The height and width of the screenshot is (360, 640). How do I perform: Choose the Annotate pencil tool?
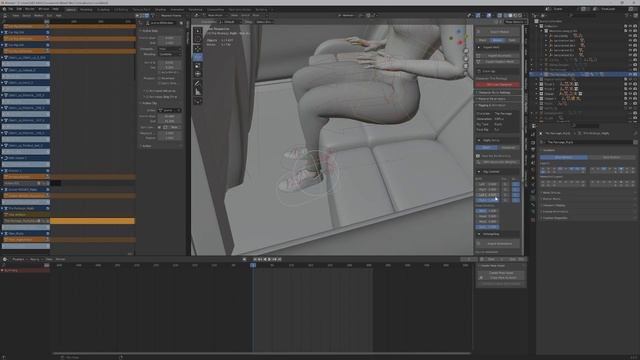coord(198,83)
